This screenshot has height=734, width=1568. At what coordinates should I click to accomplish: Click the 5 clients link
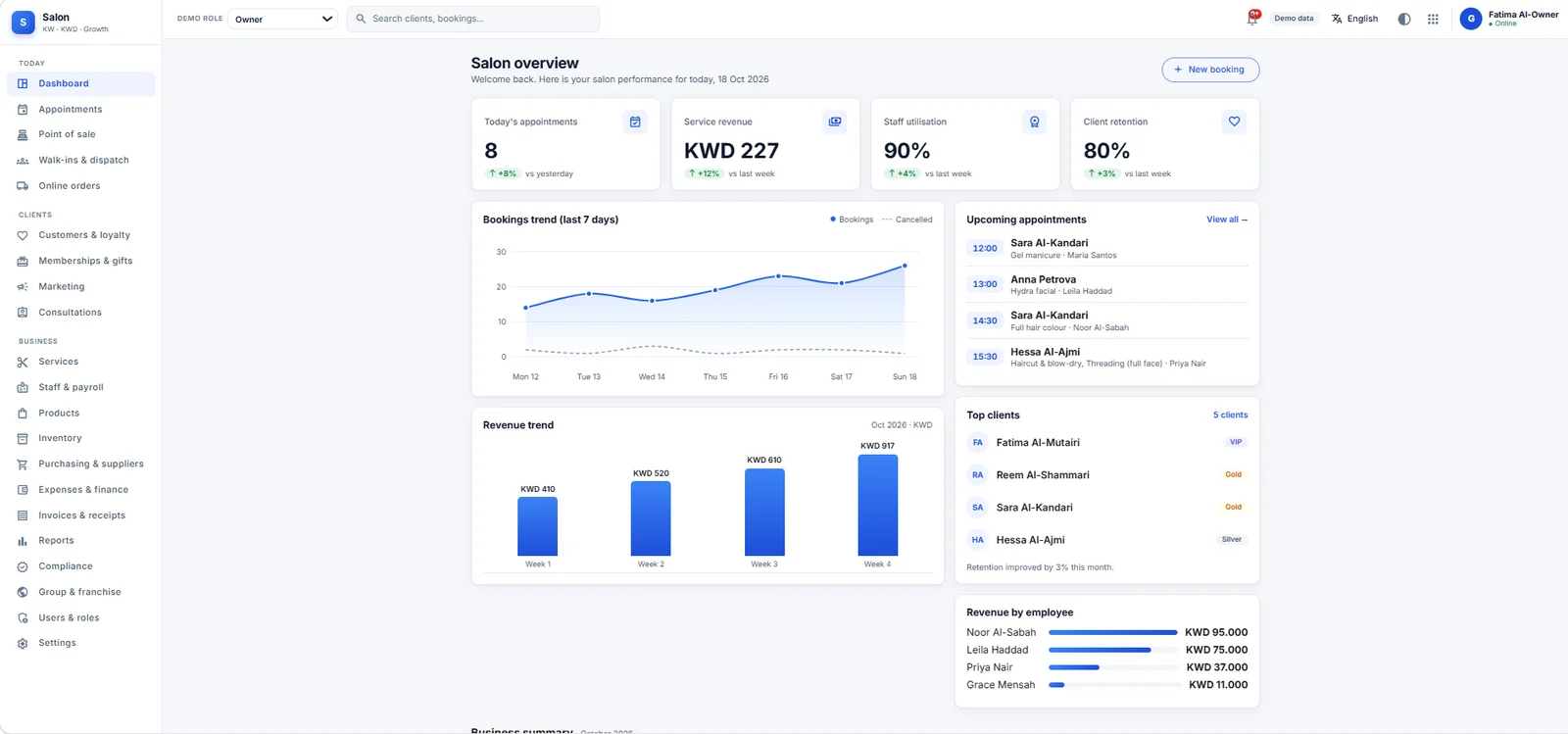1231,416
